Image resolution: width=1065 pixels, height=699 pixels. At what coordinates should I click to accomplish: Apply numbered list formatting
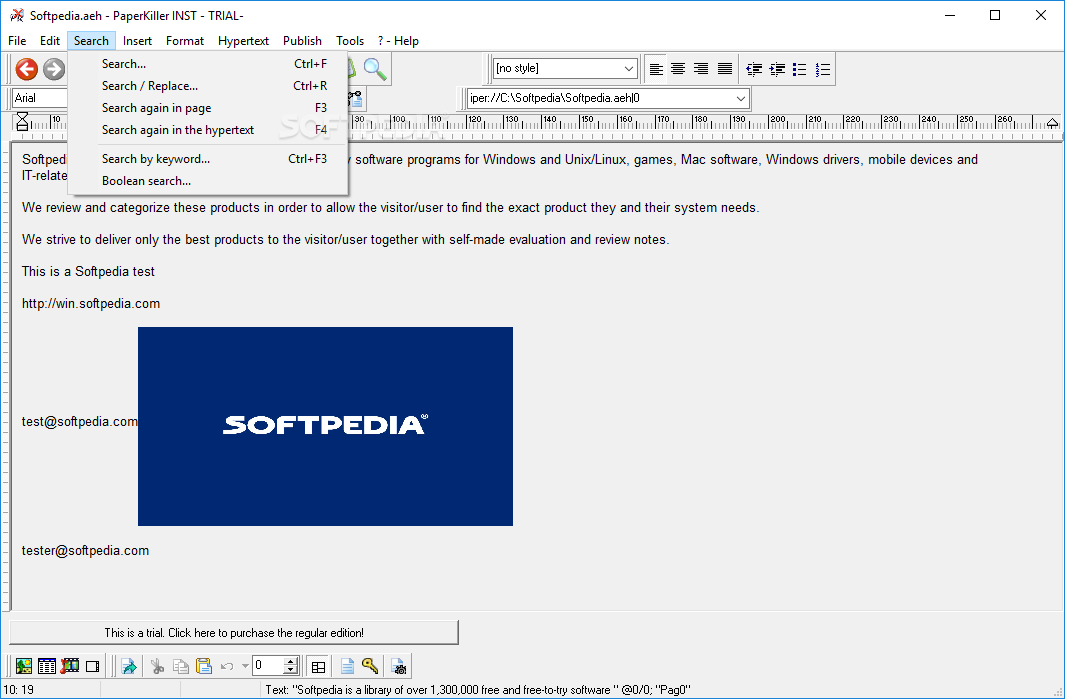tap(823, 69)
